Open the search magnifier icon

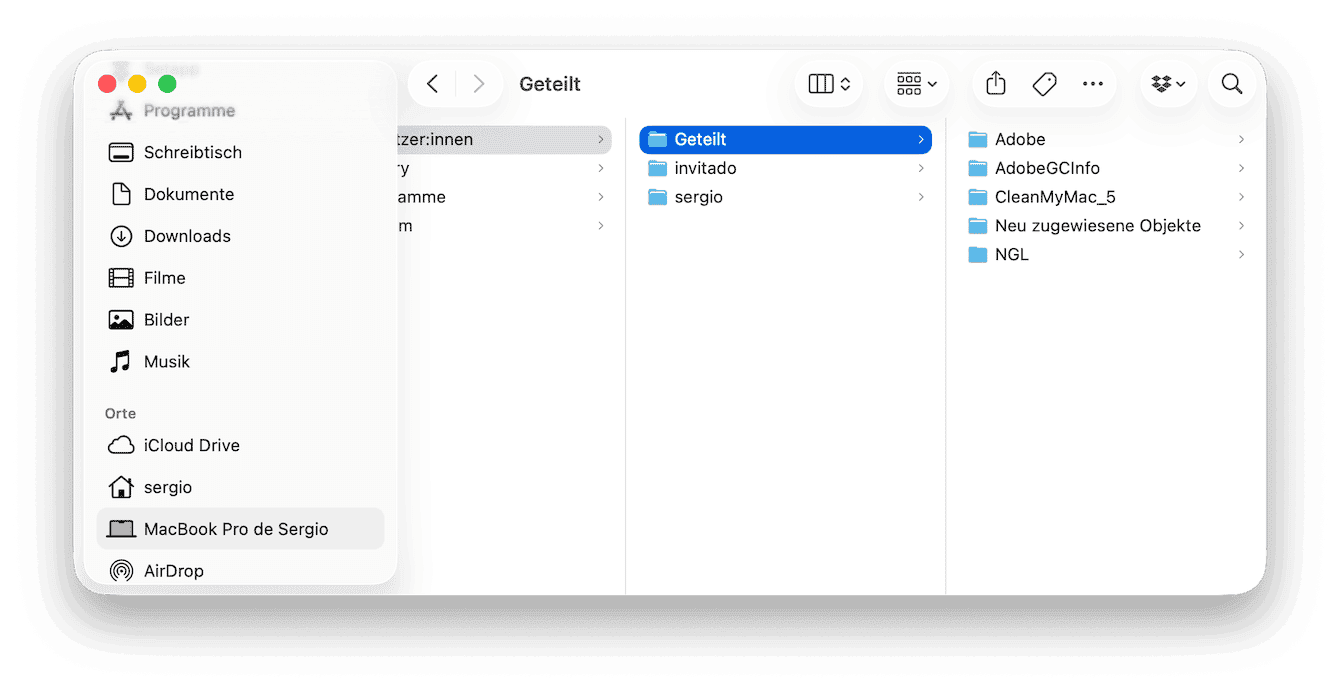click(x=1231, y=84)
